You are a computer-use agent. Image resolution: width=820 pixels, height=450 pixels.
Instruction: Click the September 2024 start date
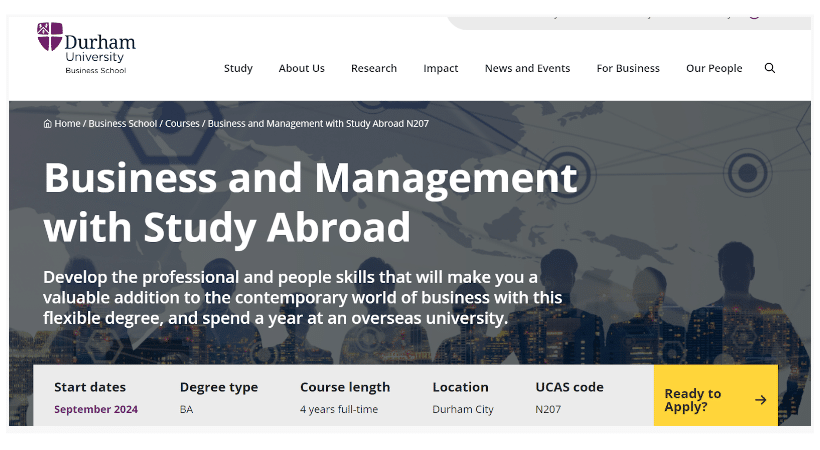[96, 409]
